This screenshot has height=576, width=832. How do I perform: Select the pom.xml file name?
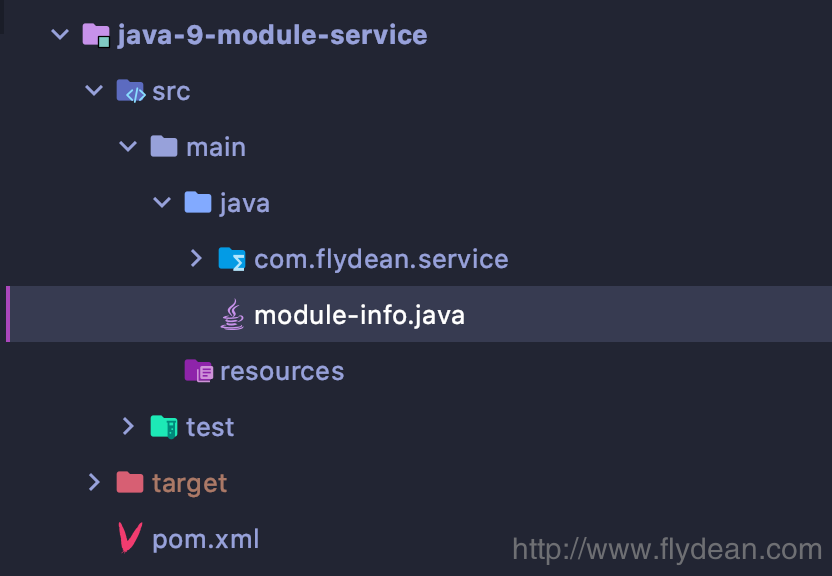(205, 540)
